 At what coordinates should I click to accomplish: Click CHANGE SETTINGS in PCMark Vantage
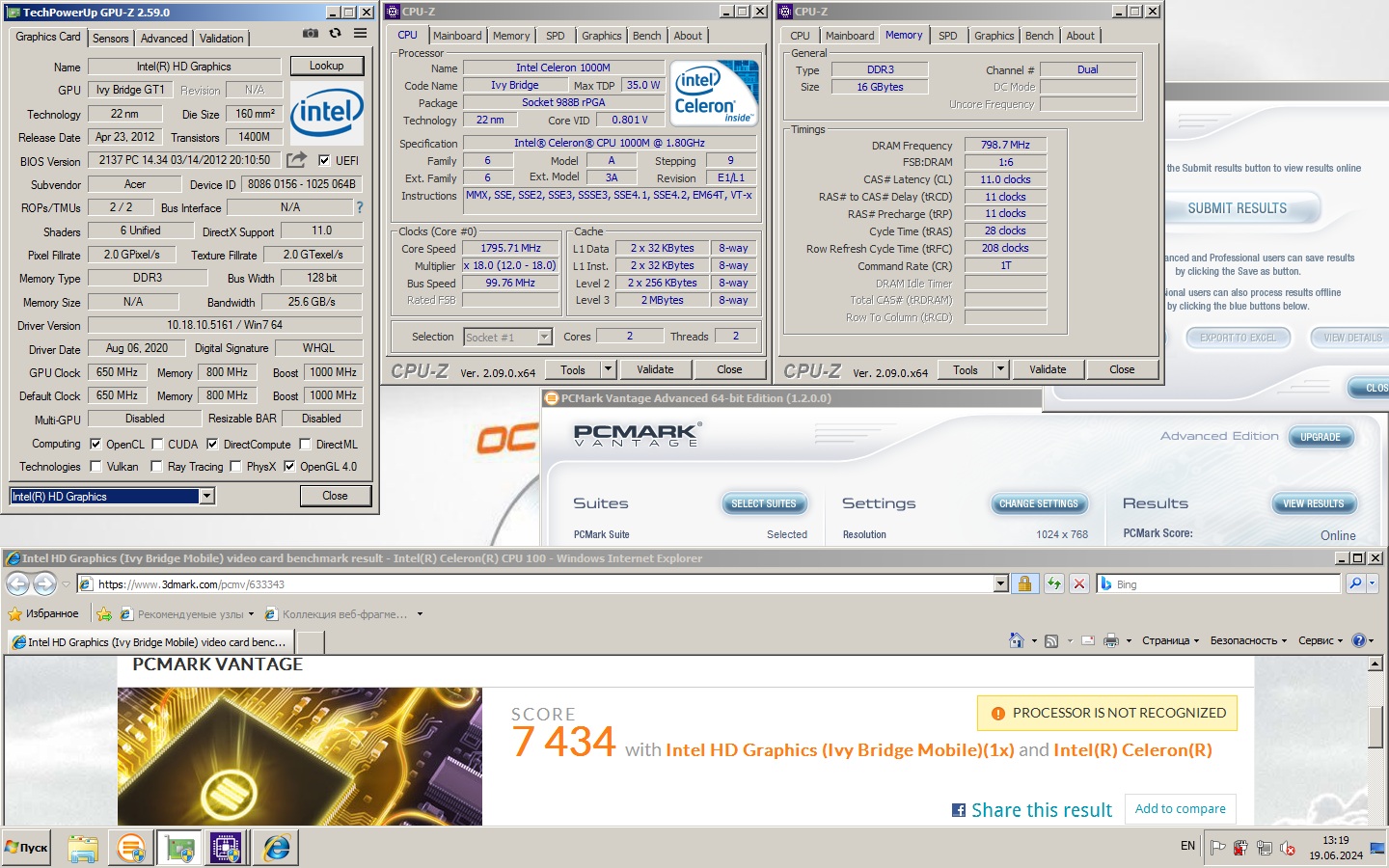coord(1039,503)
